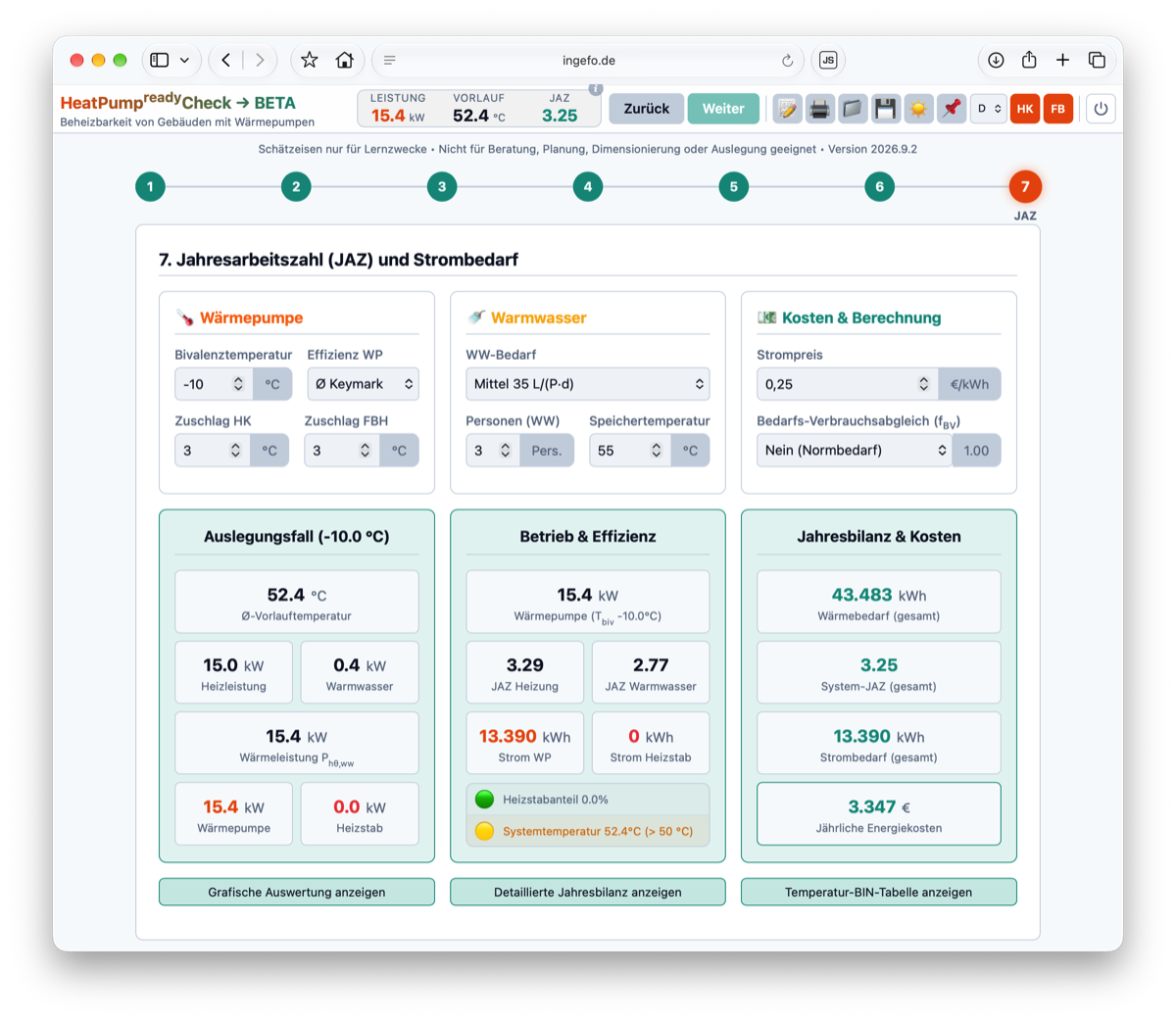Show the Grafische Auswertung

297,892
